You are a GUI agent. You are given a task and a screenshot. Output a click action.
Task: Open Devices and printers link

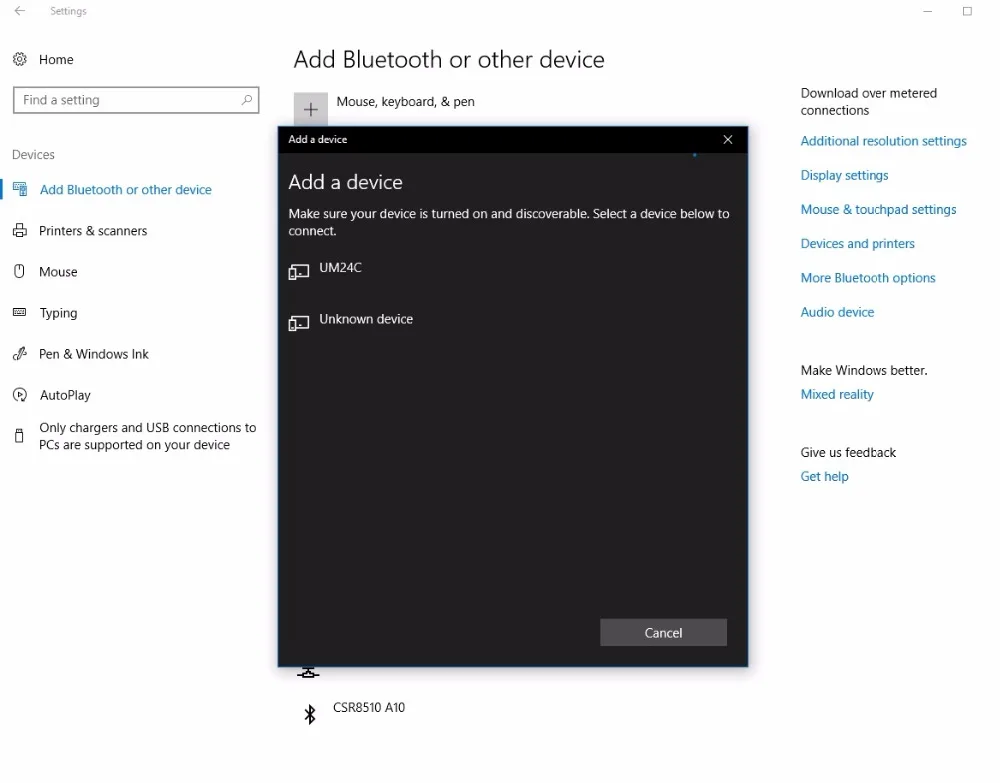coord(857,244)
